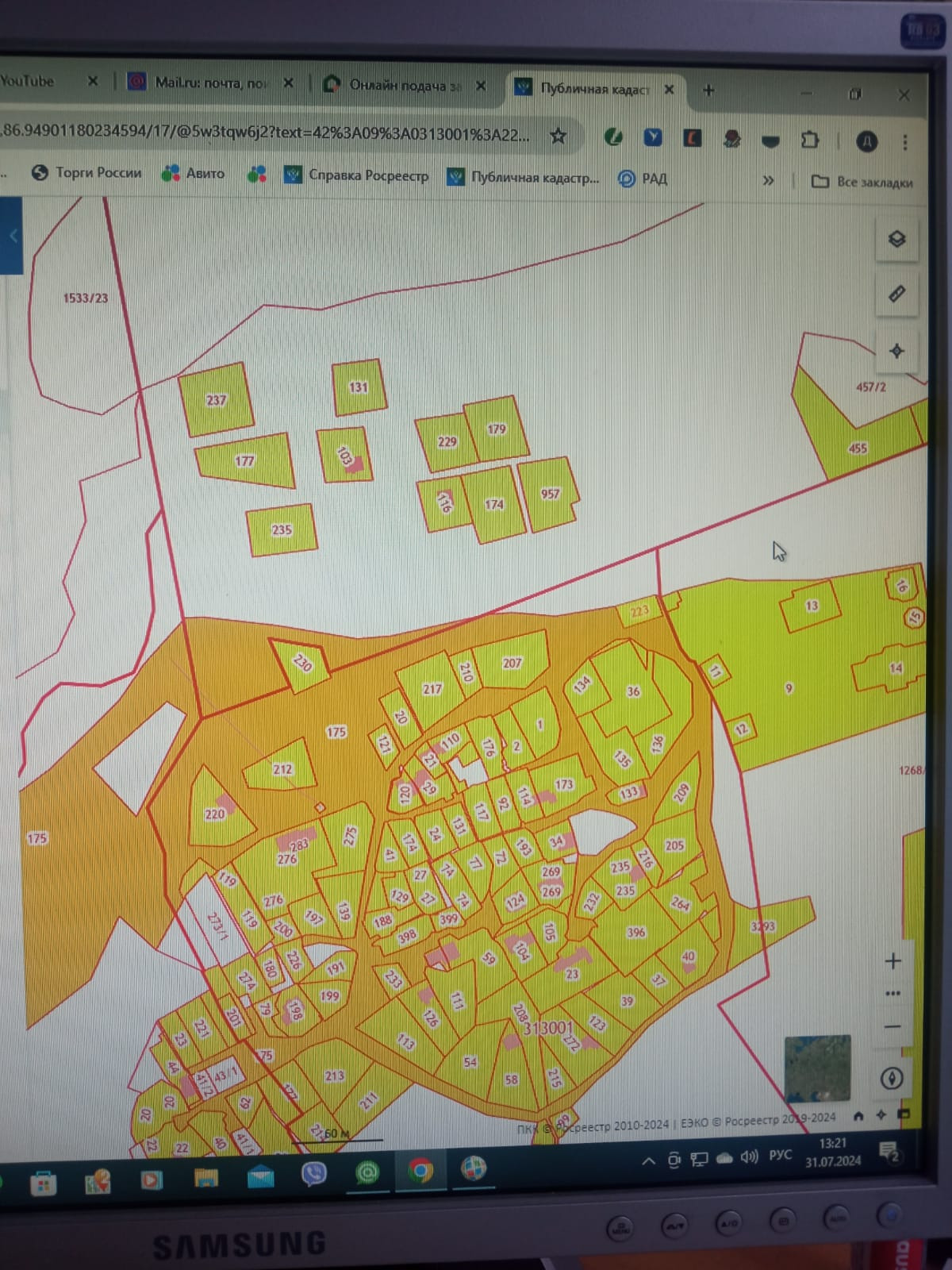Click parcel 235 in the upper field

pos(282,530)
